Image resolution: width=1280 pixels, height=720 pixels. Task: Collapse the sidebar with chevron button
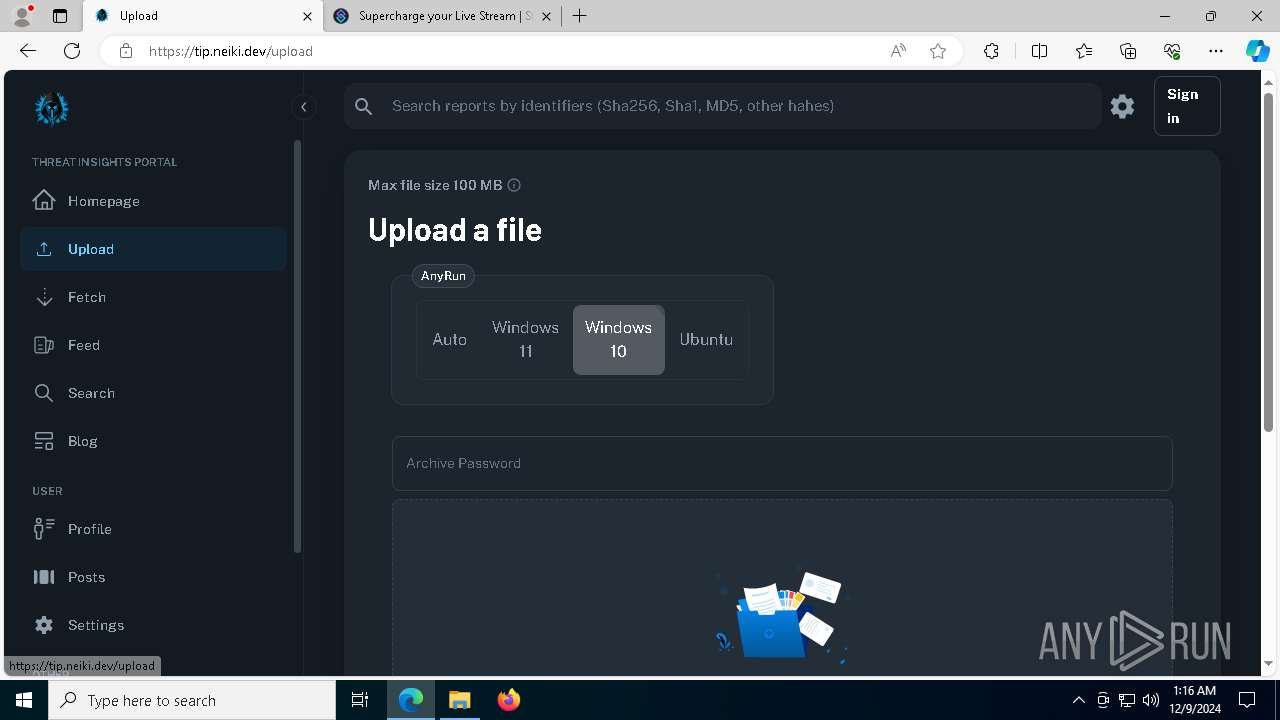point(303,107)
